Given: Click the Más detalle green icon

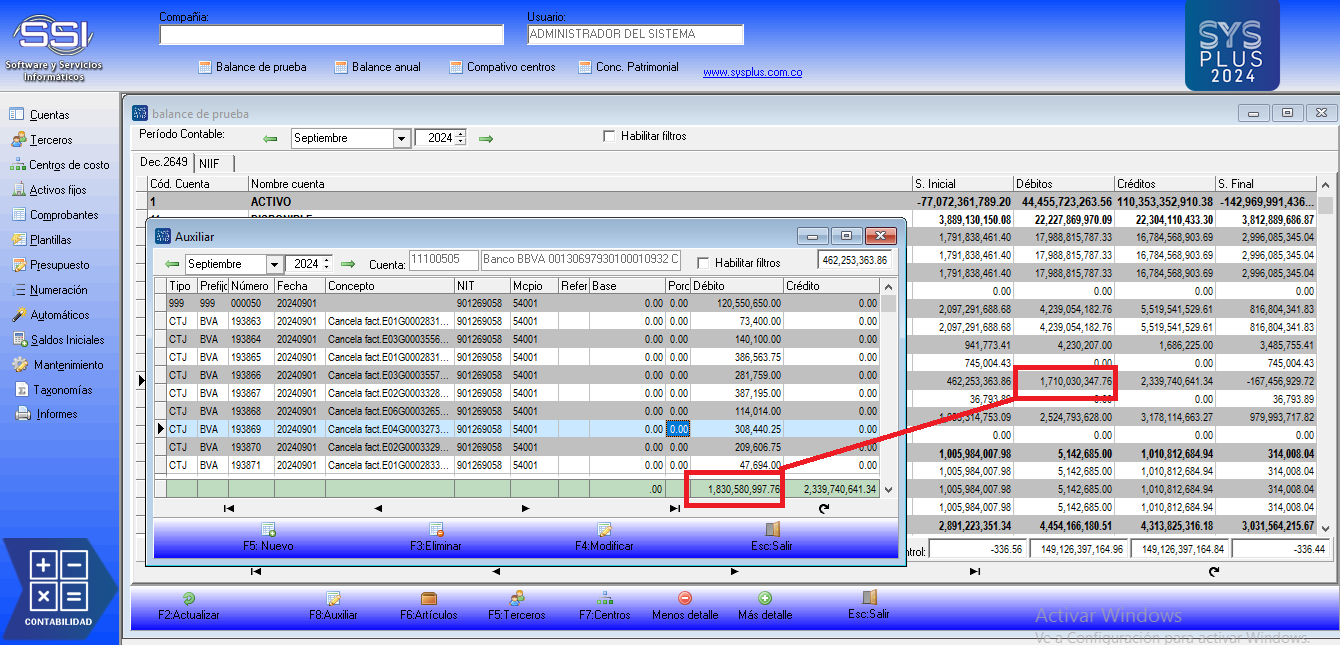Looking at the screenshot, I should pyautogui.click(x=765, y=598).
